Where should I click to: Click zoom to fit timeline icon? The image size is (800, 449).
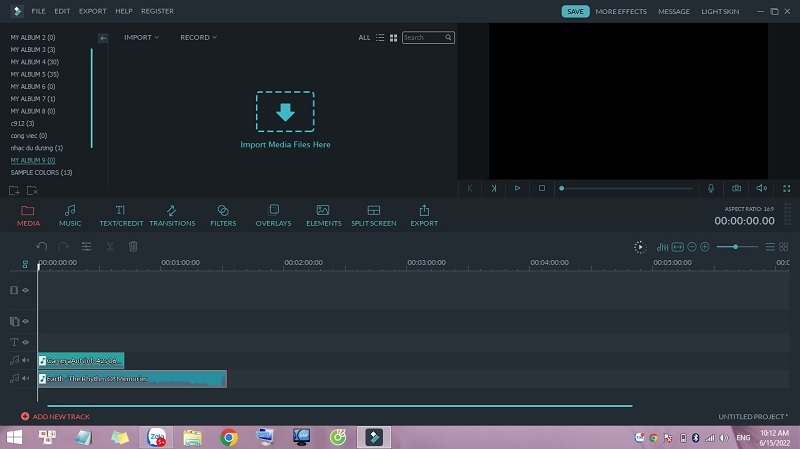[678, 247]
